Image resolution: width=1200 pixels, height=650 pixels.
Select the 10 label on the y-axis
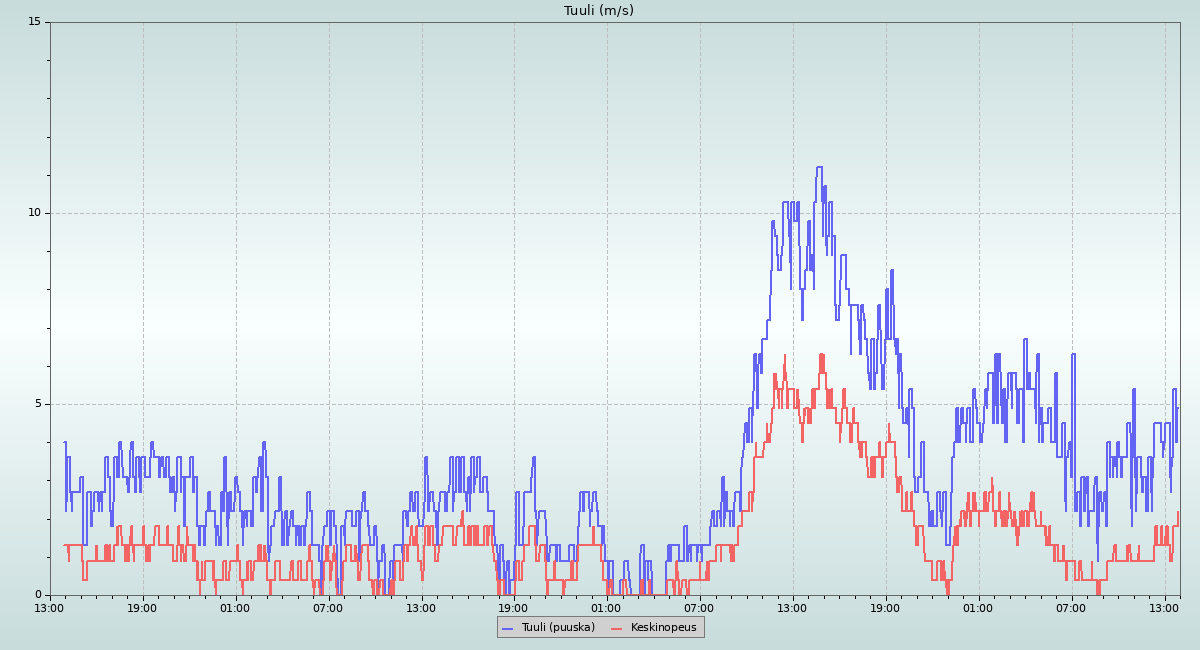[x=34, y=213]
